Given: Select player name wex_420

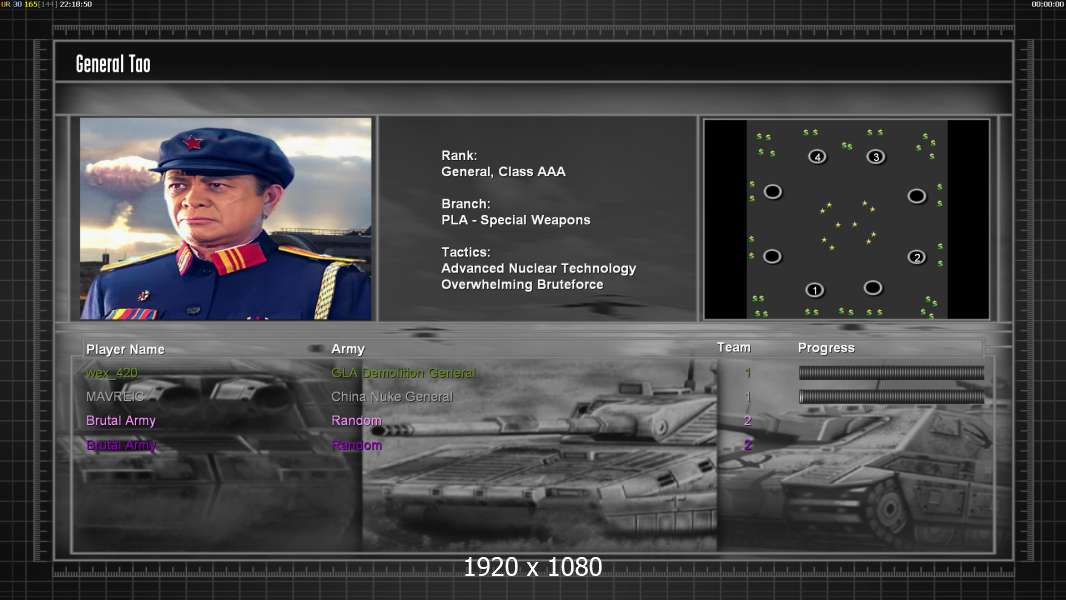Looking at the screenshot, I should [x=111, y=373].
